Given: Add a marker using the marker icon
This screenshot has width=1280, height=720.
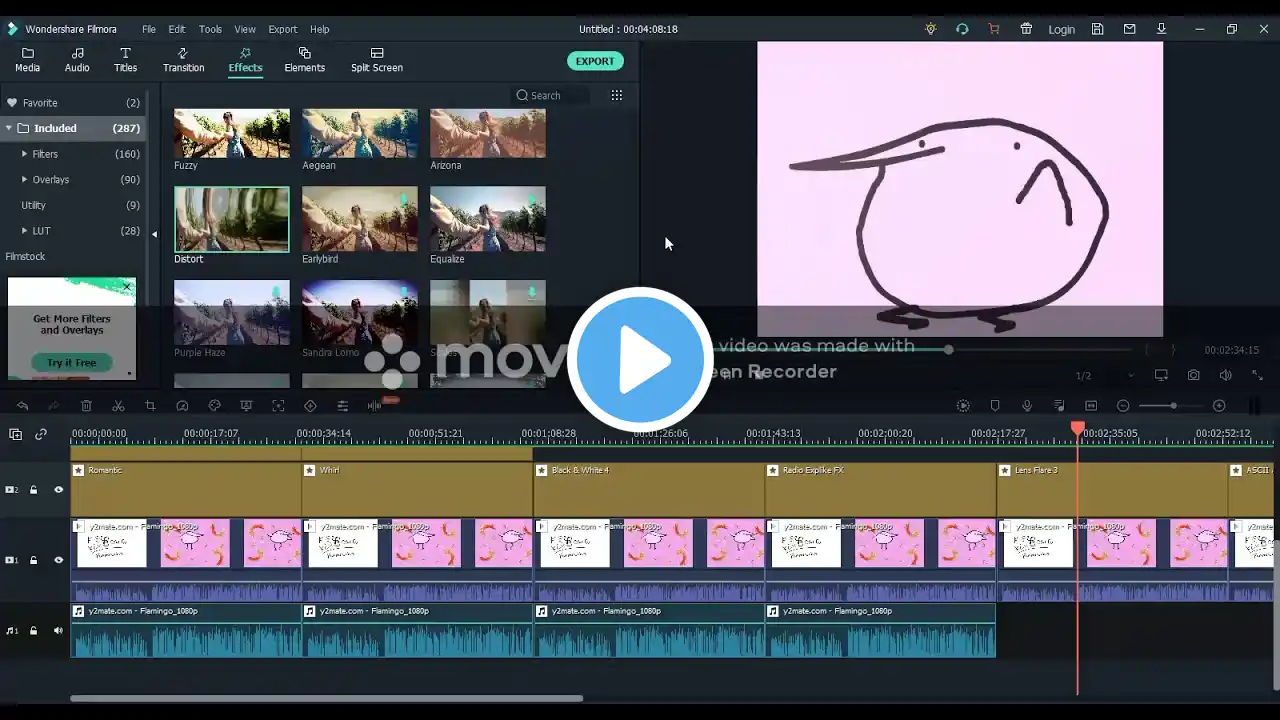Looking at the screenshot, I should tap(995, 406).
